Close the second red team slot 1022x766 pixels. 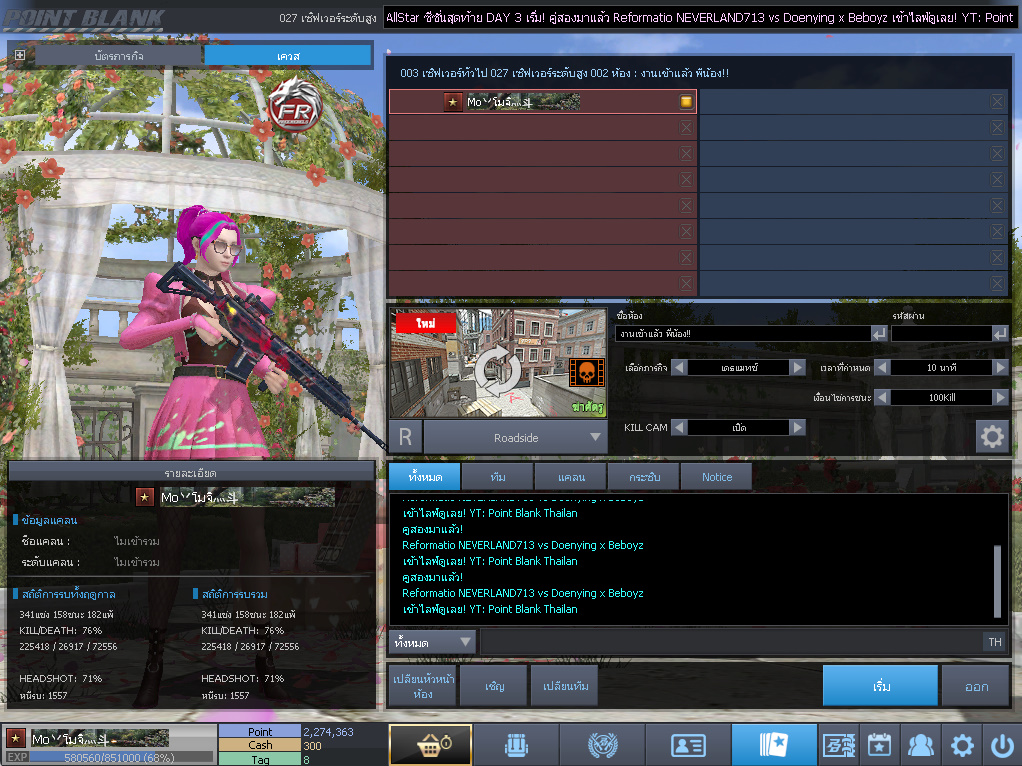point(686,127)
